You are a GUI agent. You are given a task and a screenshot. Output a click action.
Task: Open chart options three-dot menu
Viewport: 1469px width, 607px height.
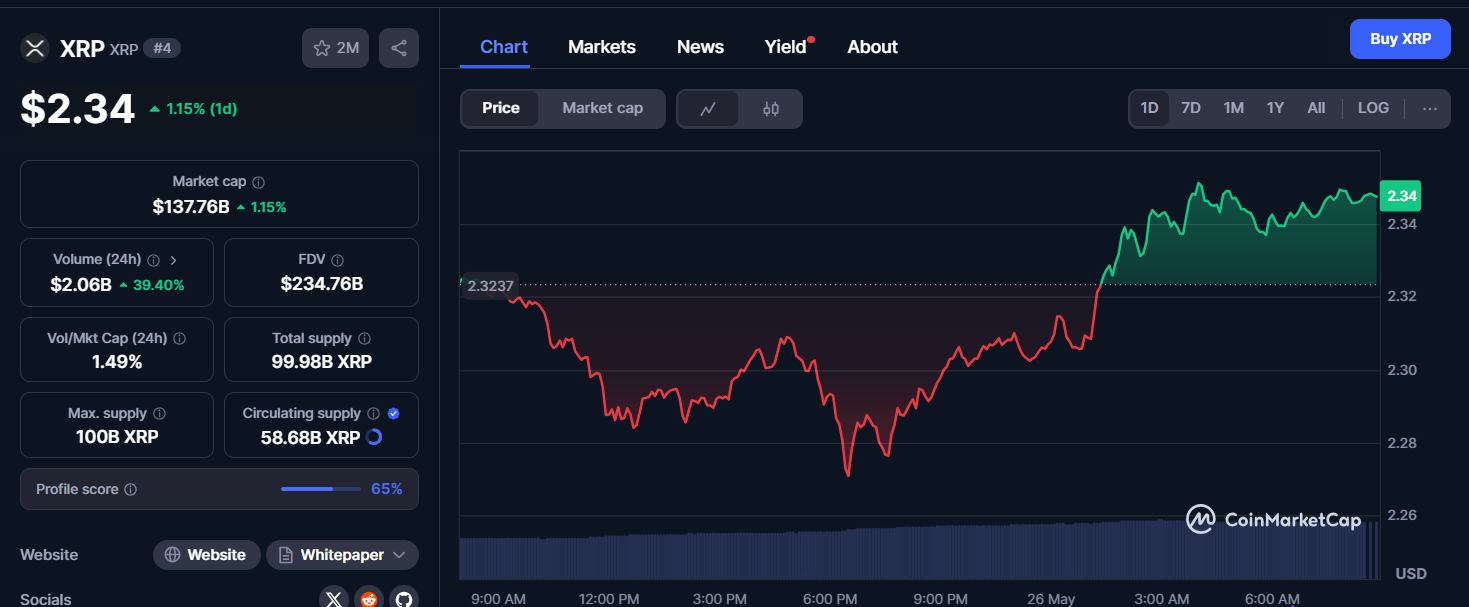click(1430, 109)
